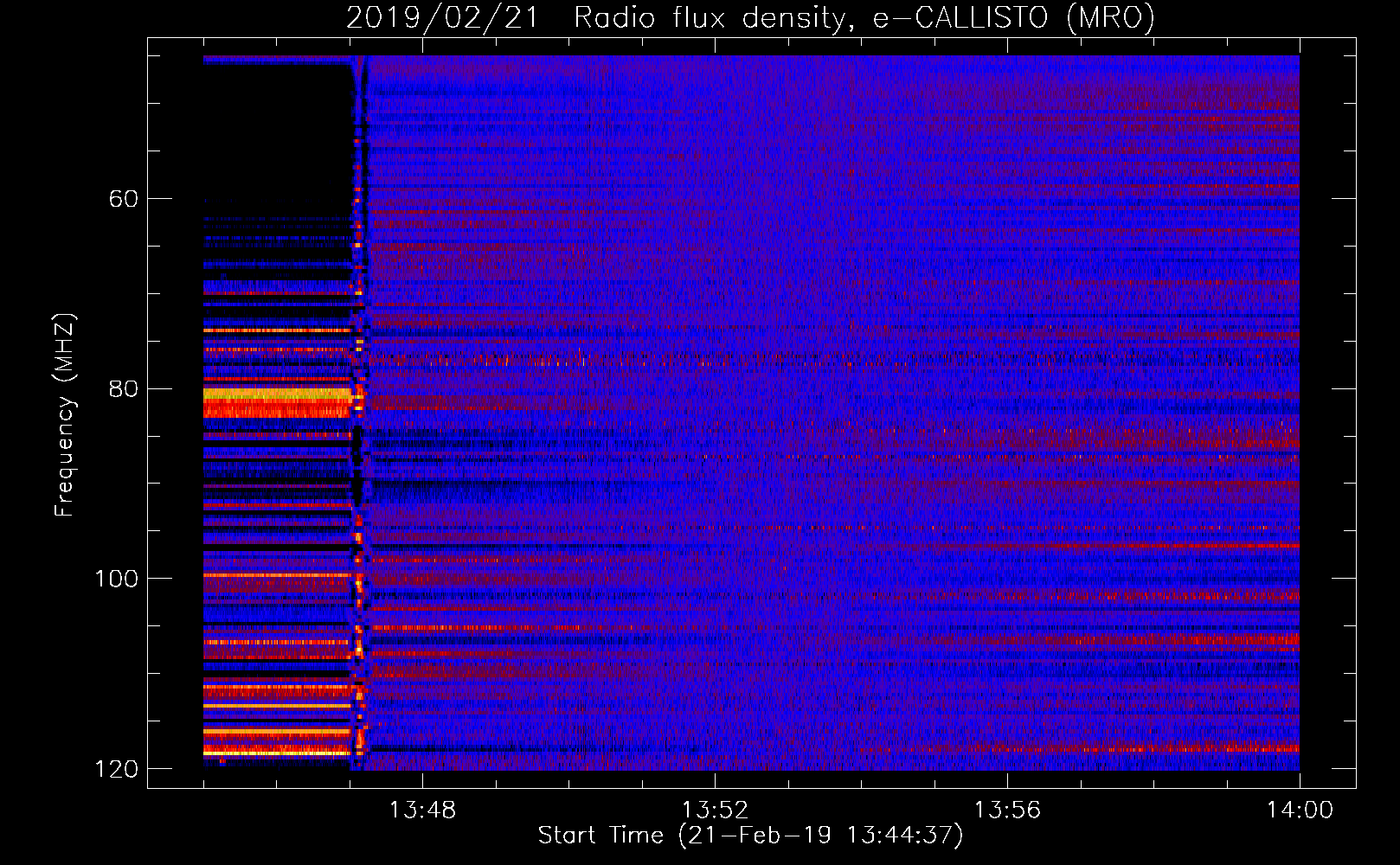Click the 13:48 time tick label
The height and width of the screenshot is (865, 1400).
point(422,811)
